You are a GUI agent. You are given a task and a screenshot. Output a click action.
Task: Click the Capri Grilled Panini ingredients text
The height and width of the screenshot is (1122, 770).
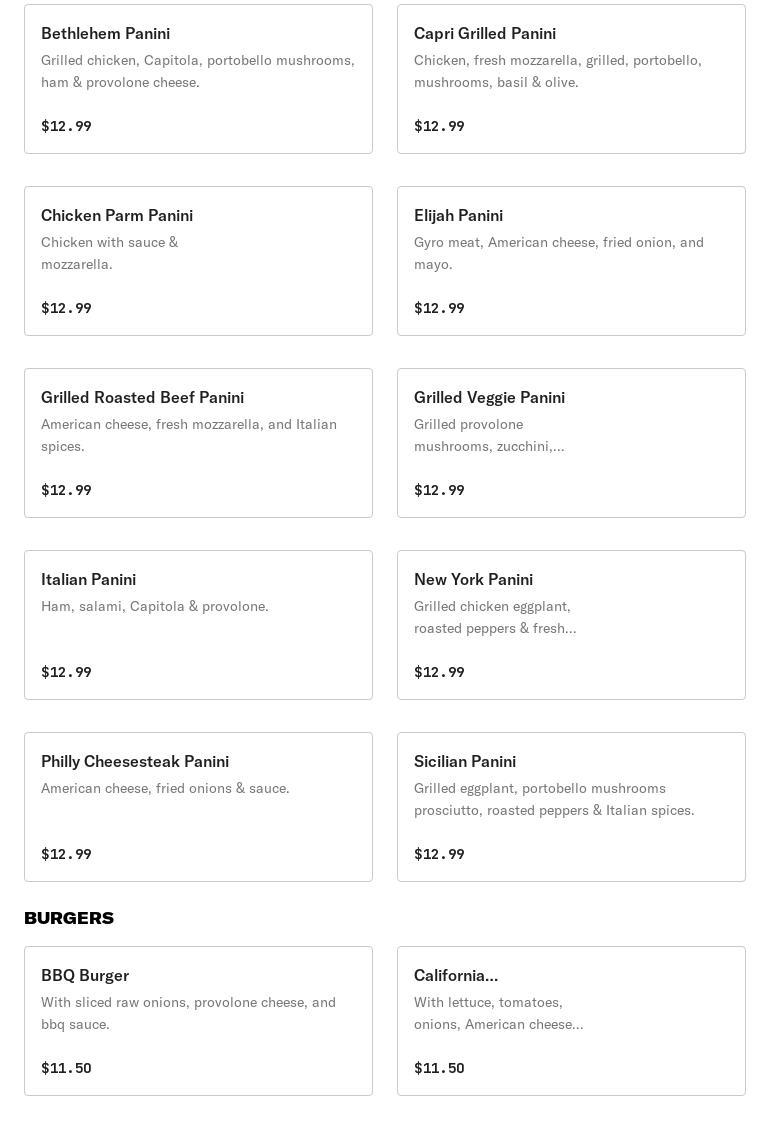point(558,71)
